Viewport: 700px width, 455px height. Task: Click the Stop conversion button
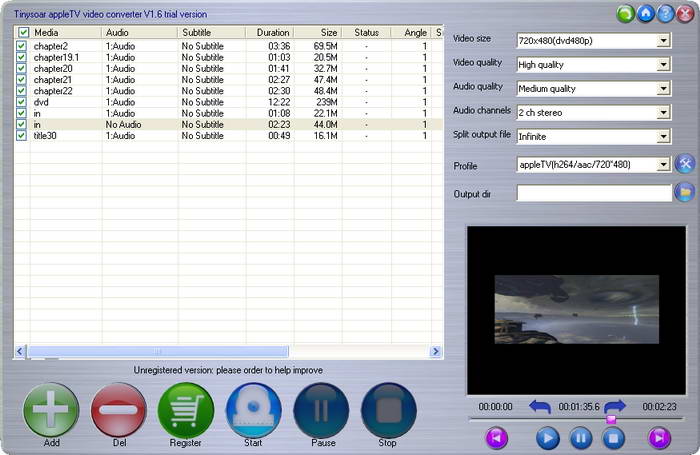pyautogui.click(x=389, y=409)
